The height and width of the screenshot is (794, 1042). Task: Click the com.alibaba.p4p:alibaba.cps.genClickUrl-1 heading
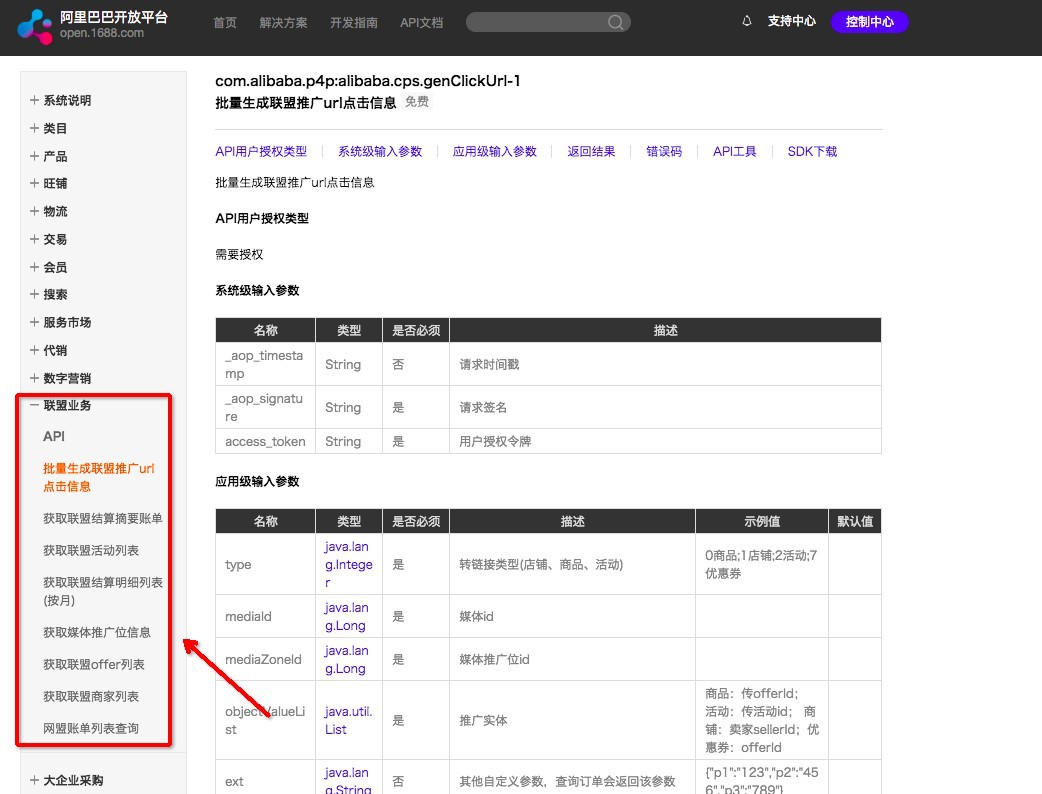(367, 80)
